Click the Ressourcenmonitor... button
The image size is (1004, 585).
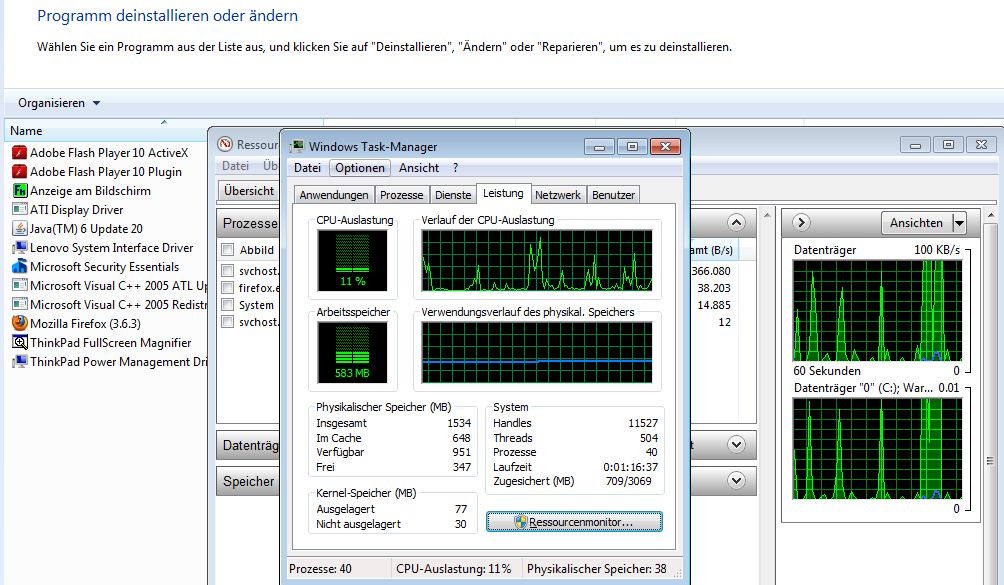574,522
